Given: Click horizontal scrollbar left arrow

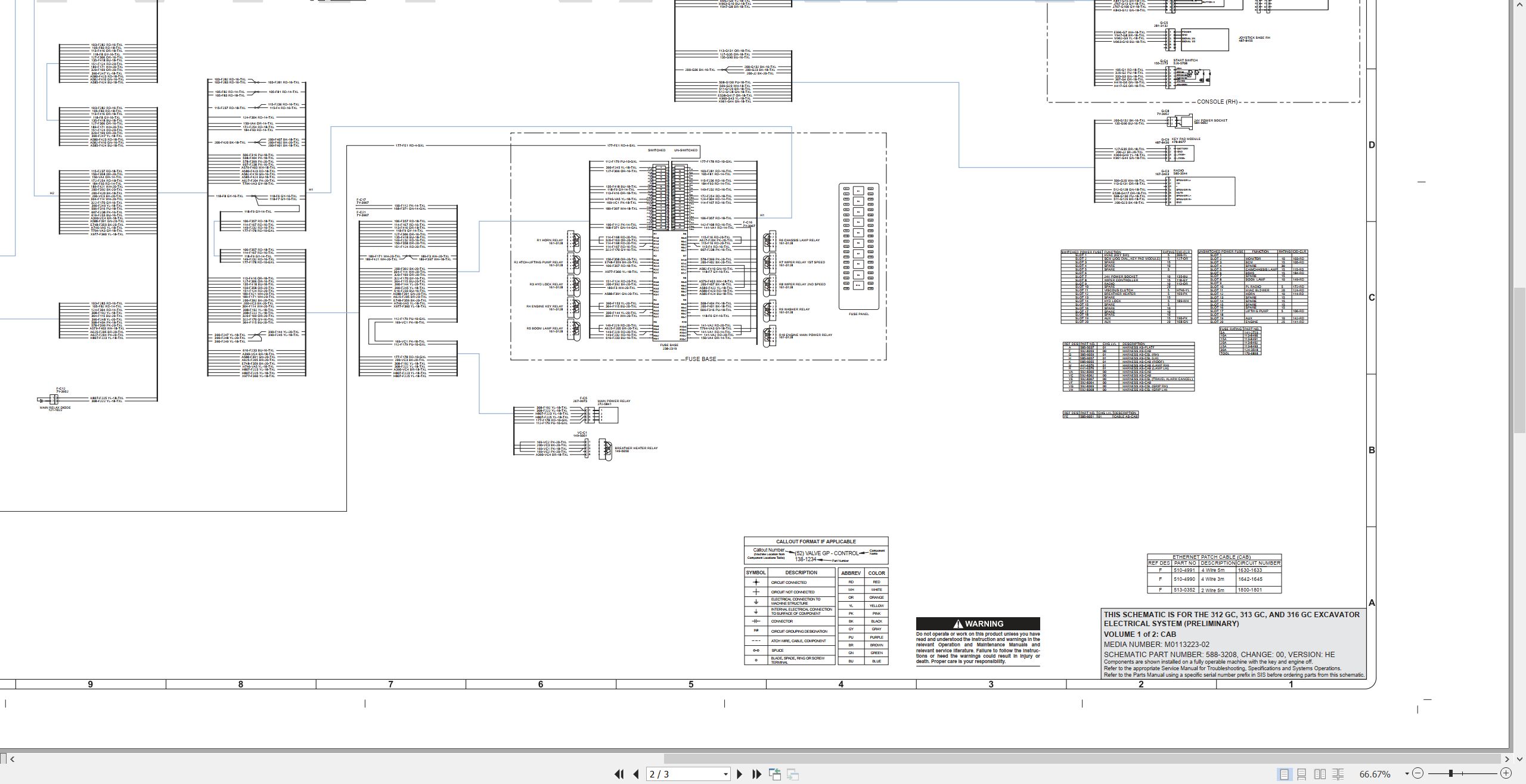Looking at the screenshot, I should (x=12, y=759).
